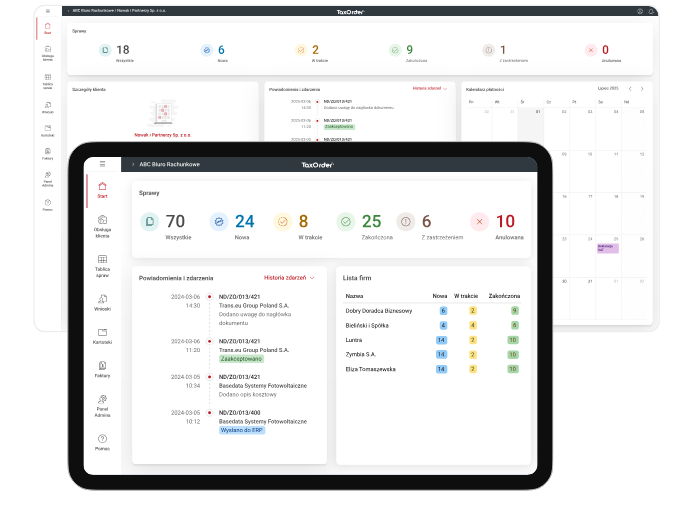
Task: Open the Luntra company row
Action: [354, 340]
